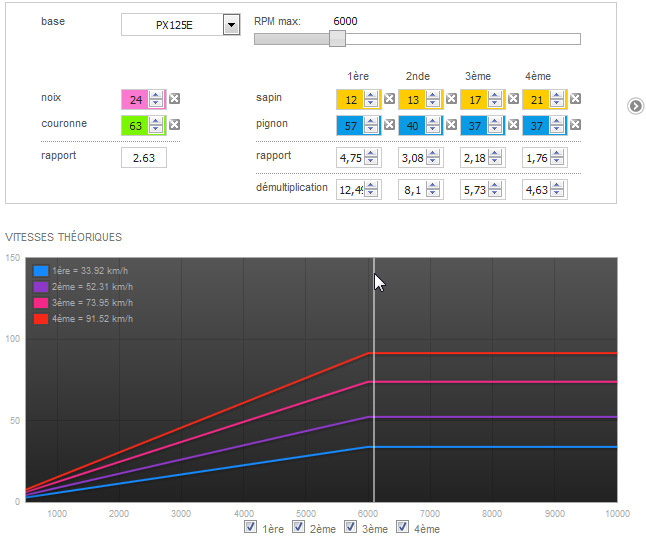Viewport: 646px width, 543px height.
Task: Click the blue 1ère legend swatch
Action: 41,271
